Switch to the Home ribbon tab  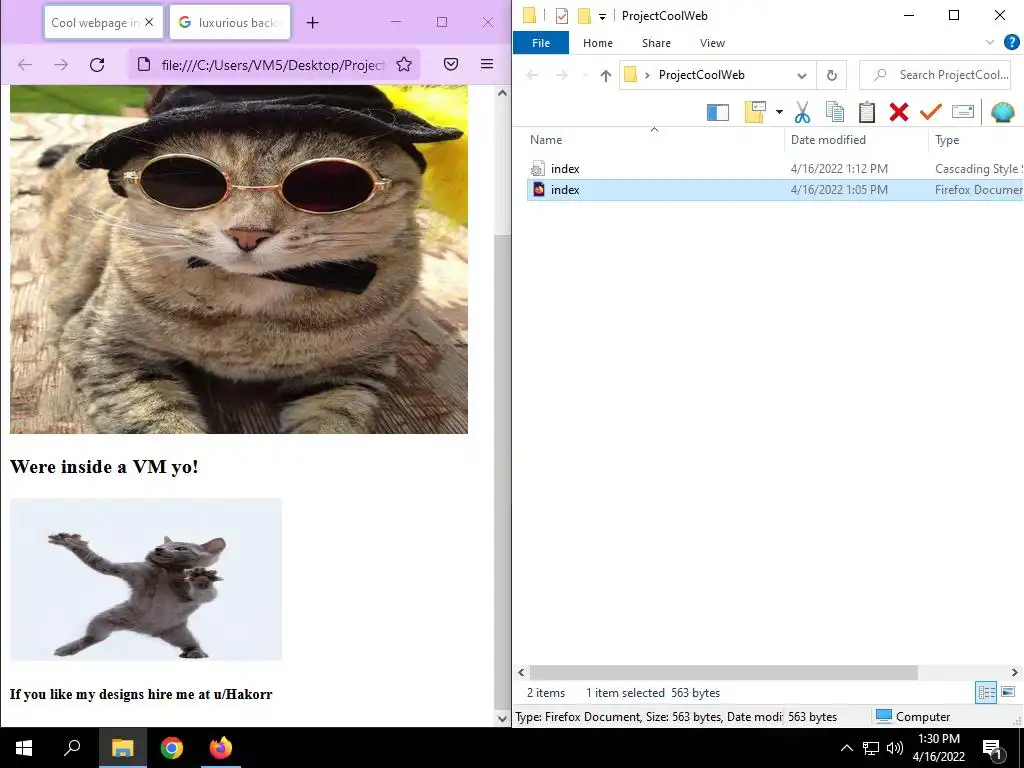tap(598, 43)
